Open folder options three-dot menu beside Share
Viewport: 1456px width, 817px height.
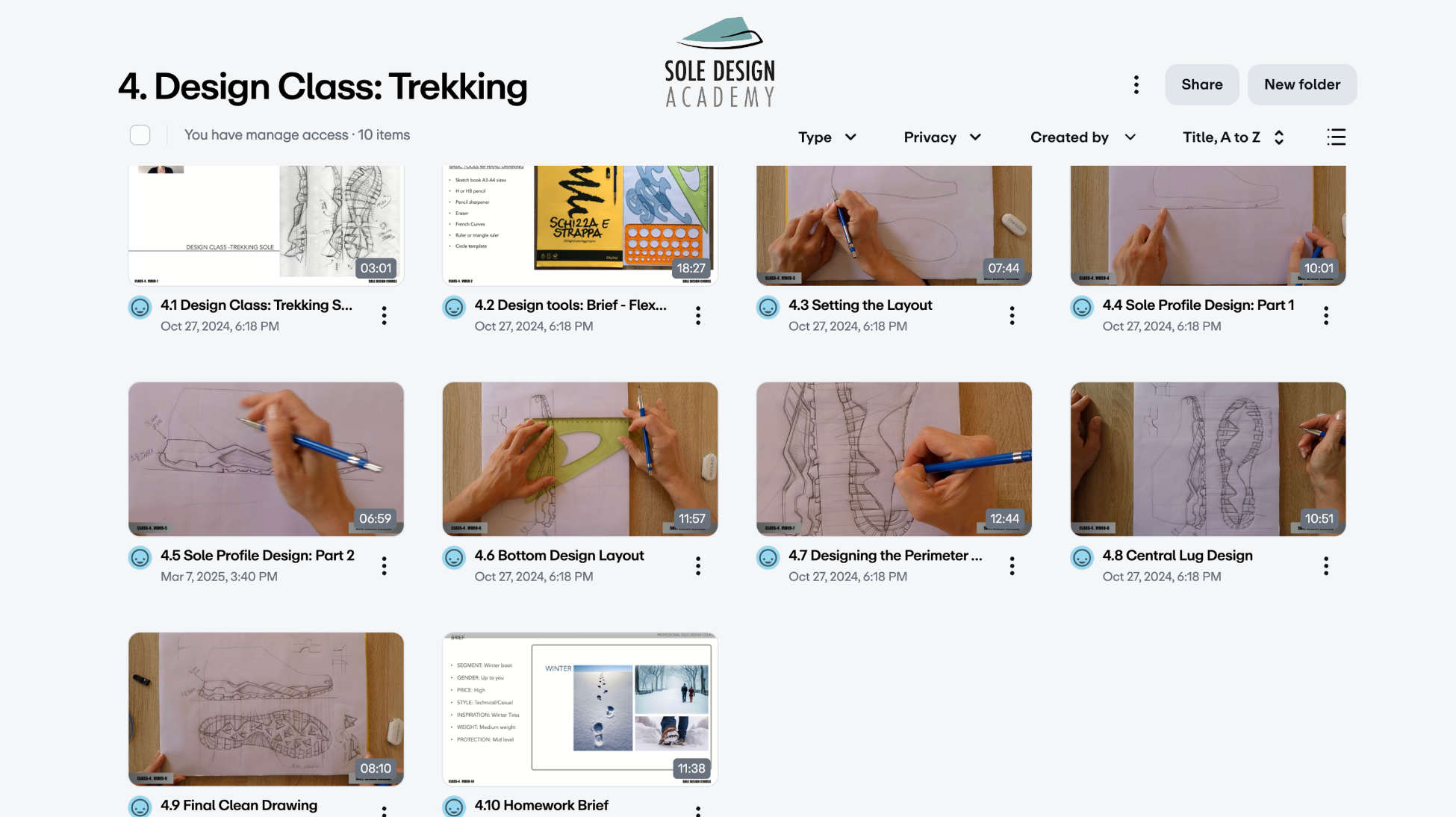click(1136, 84)
